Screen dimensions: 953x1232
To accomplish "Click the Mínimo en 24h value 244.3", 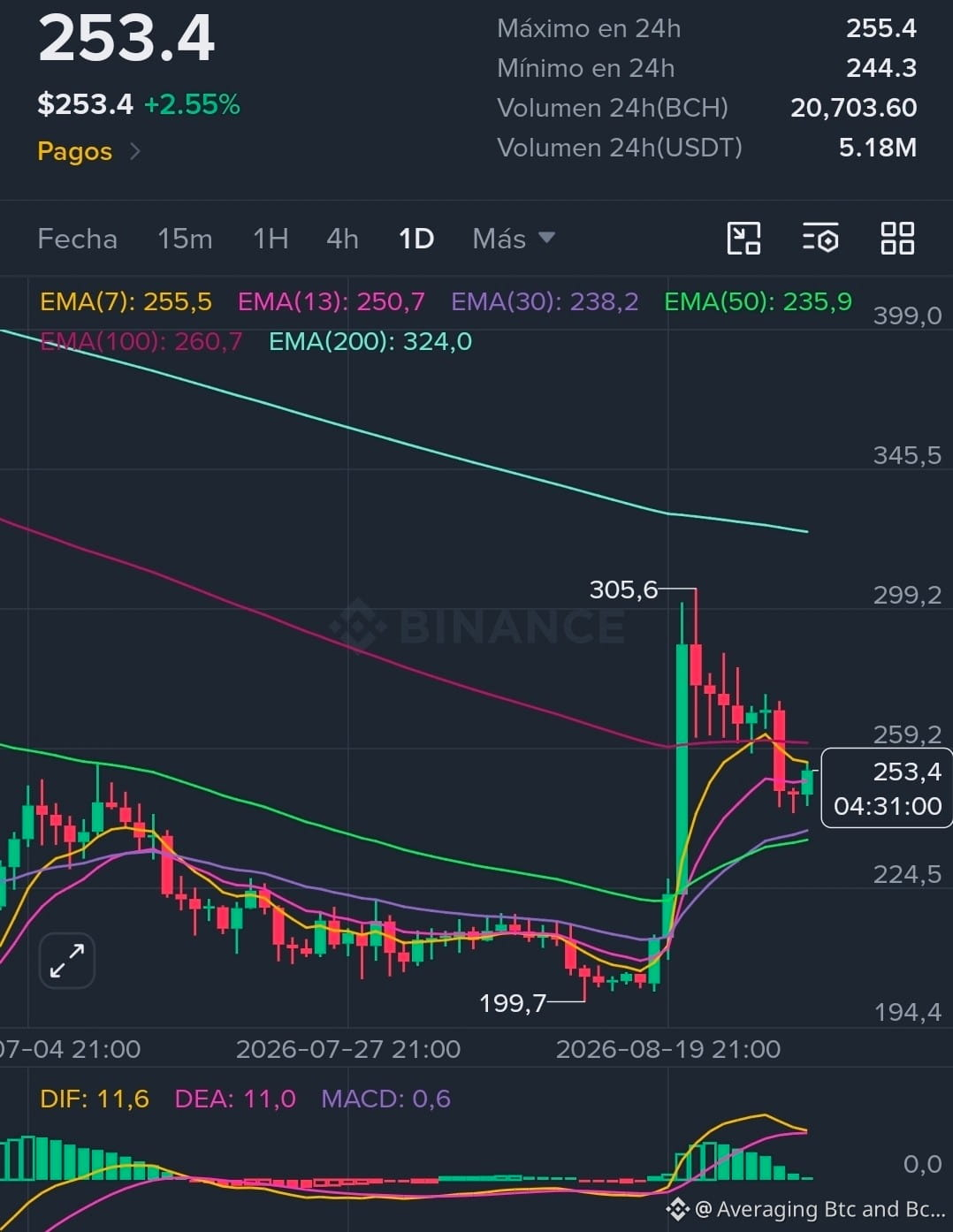I will coord(881,68).
